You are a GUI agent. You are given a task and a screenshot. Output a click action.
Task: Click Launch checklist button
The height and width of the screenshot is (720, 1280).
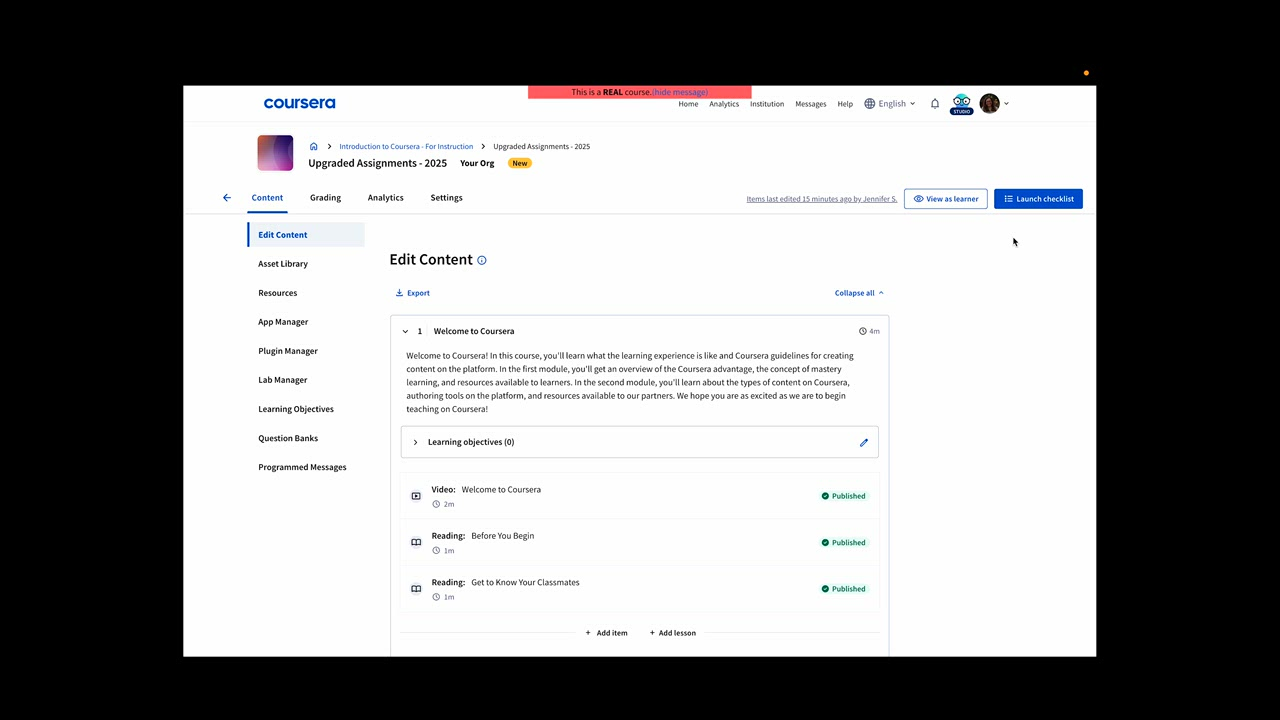coord(1038,199)
